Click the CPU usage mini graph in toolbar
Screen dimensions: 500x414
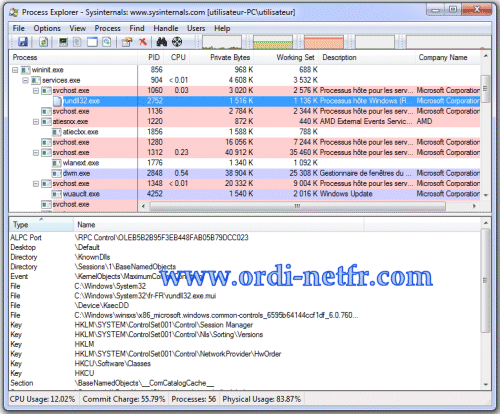(222, 42)
